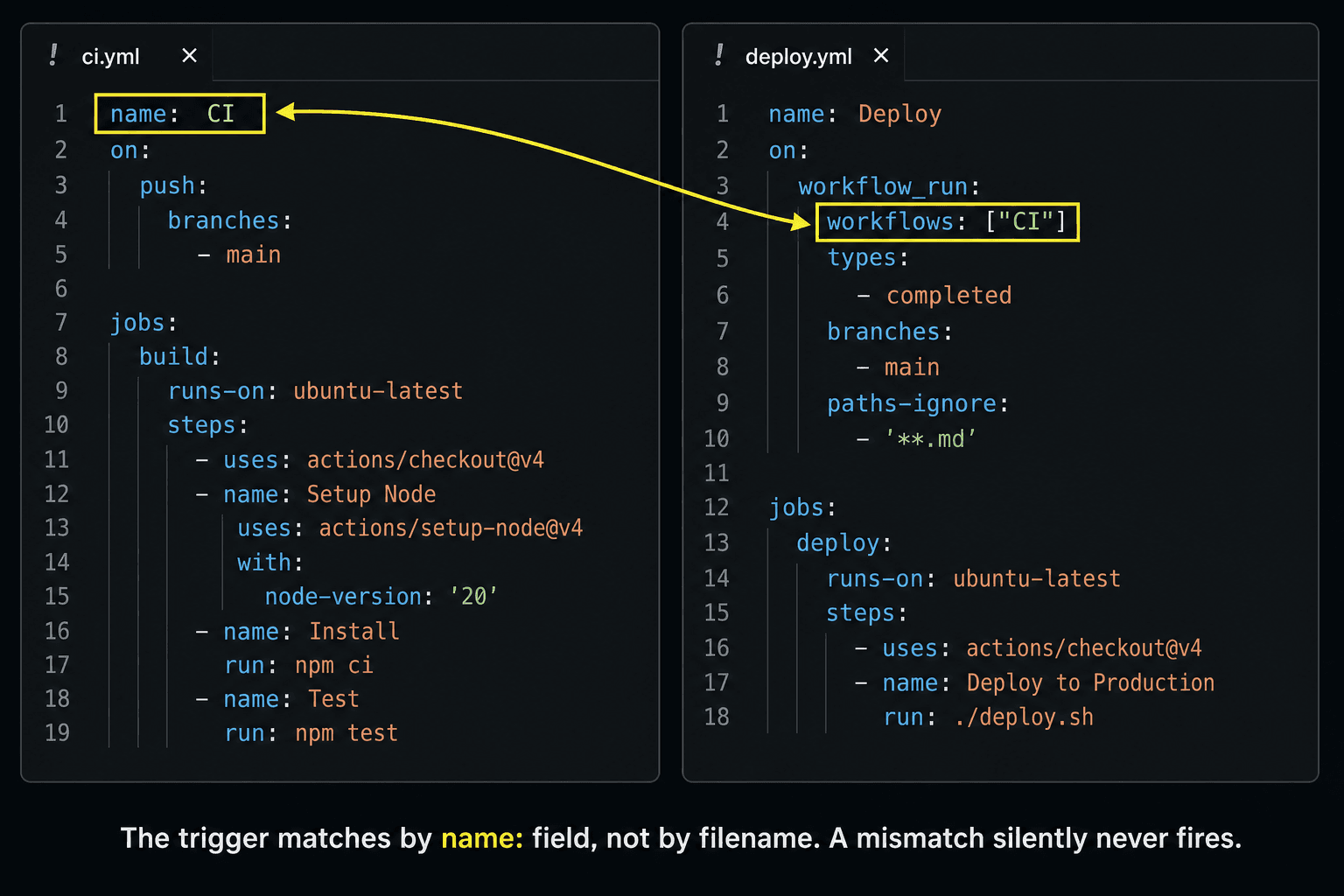
Task: Click 'steps:' on line 10 of ci.yml
Action: 208,425
